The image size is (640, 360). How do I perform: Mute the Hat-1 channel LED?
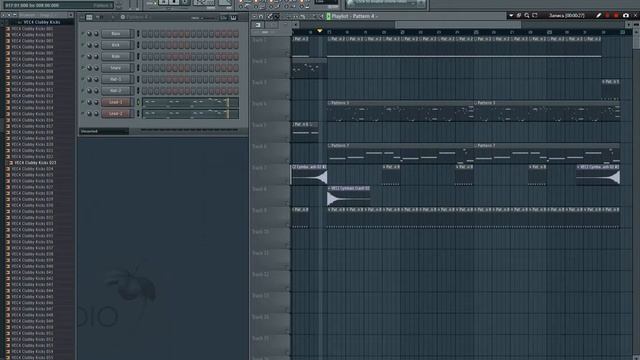(x=82, y=79)
